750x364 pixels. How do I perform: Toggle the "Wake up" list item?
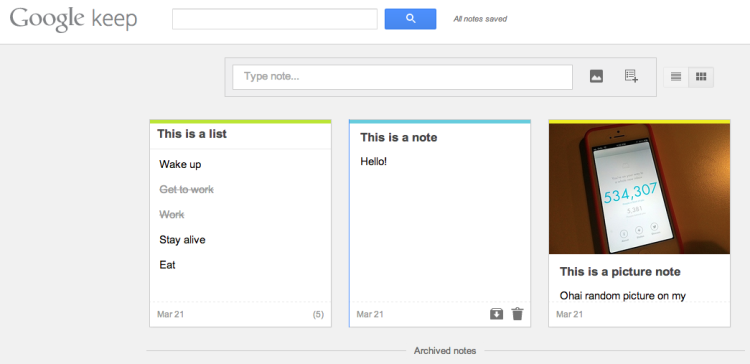click(180, 165)
